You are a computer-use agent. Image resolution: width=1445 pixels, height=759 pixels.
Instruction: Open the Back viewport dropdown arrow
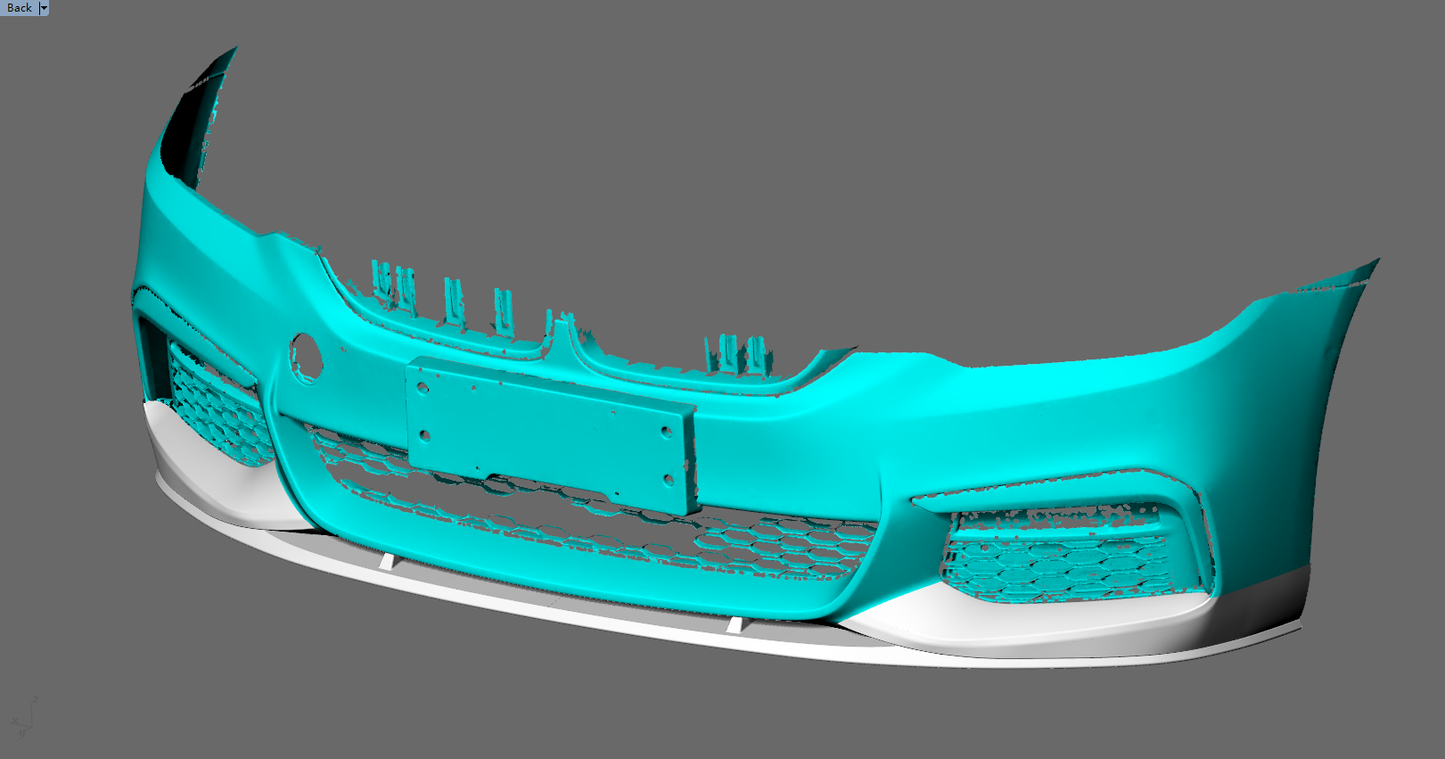43,8
